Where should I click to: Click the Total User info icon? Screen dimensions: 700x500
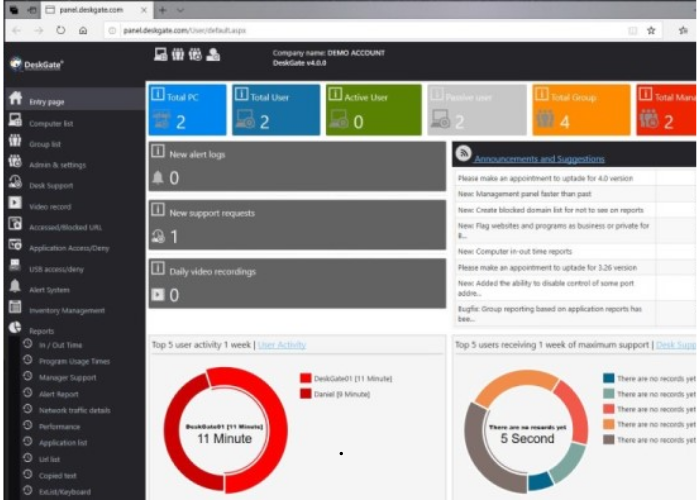[241, 94]
